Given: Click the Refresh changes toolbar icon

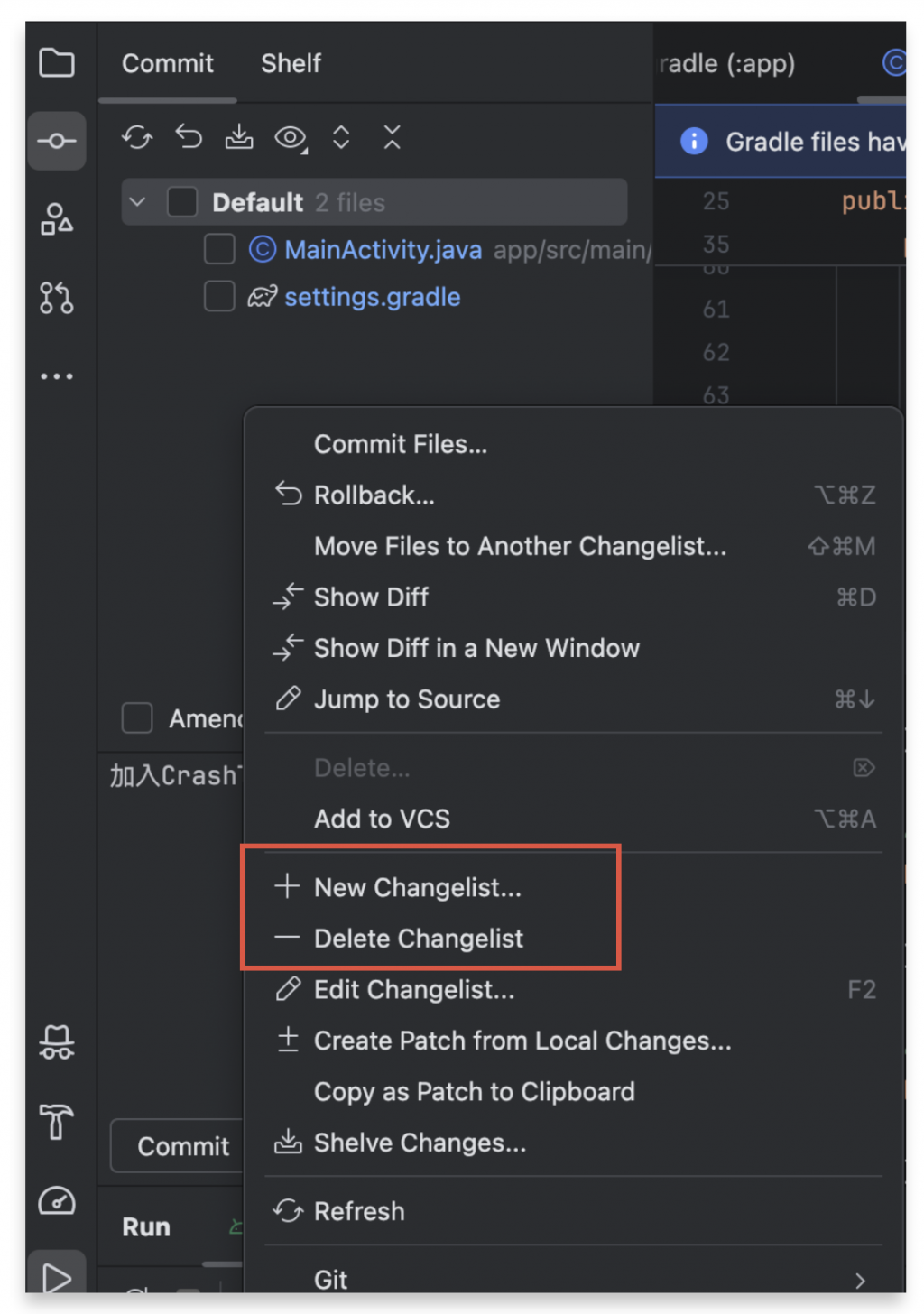Looking at the screenshot, I should [137, 137].
